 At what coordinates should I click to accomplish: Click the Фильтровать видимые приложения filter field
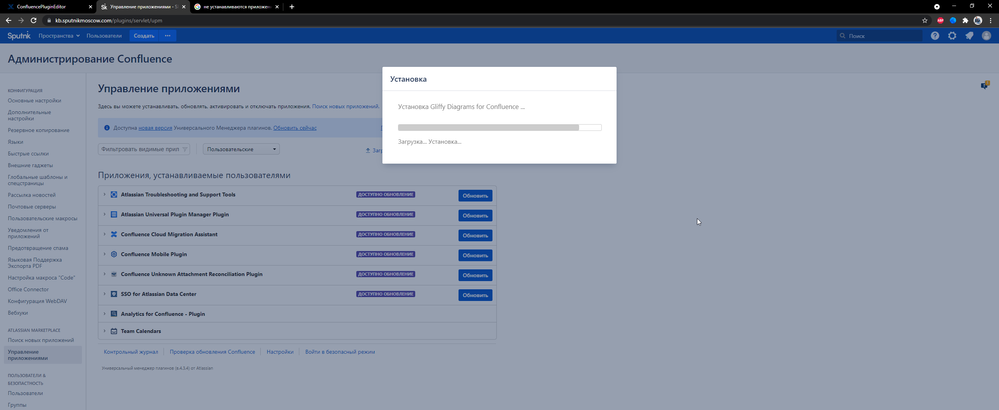point(144,149)
